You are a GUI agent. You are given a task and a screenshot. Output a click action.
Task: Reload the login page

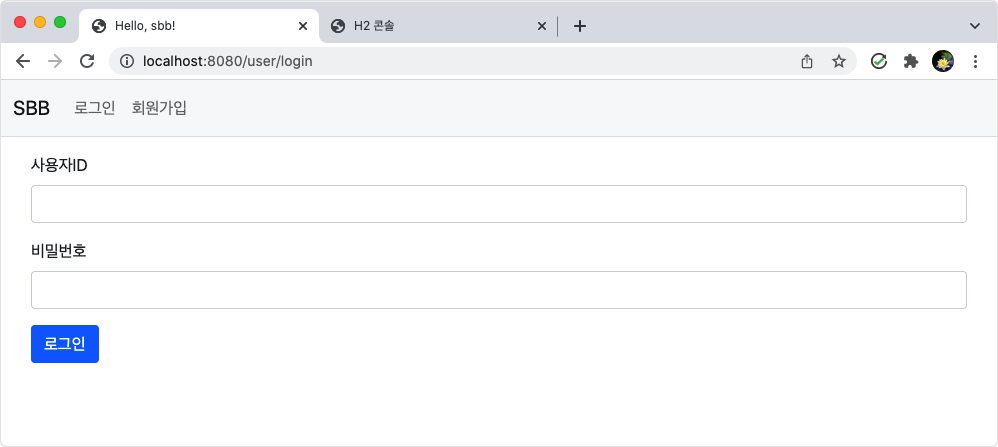[87, 61]
